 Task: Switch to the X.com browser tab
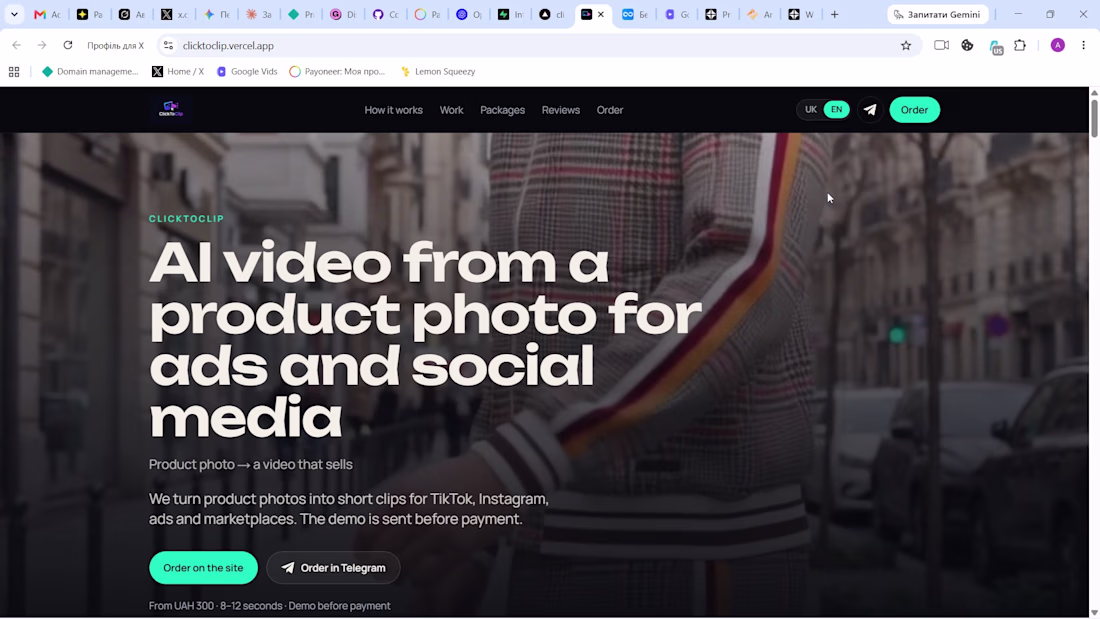(173, 14)
